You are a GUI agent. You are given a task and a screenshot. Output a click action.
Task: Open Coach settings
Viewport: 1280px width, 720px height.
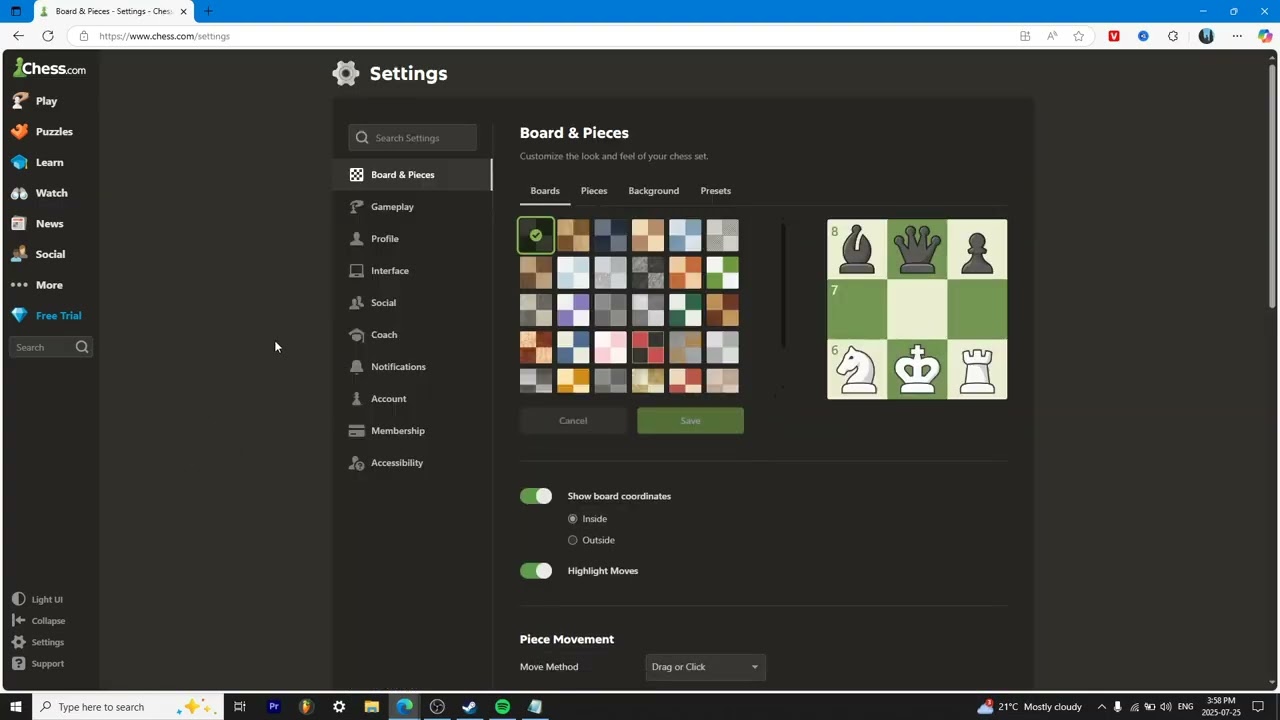pos(412,335)
